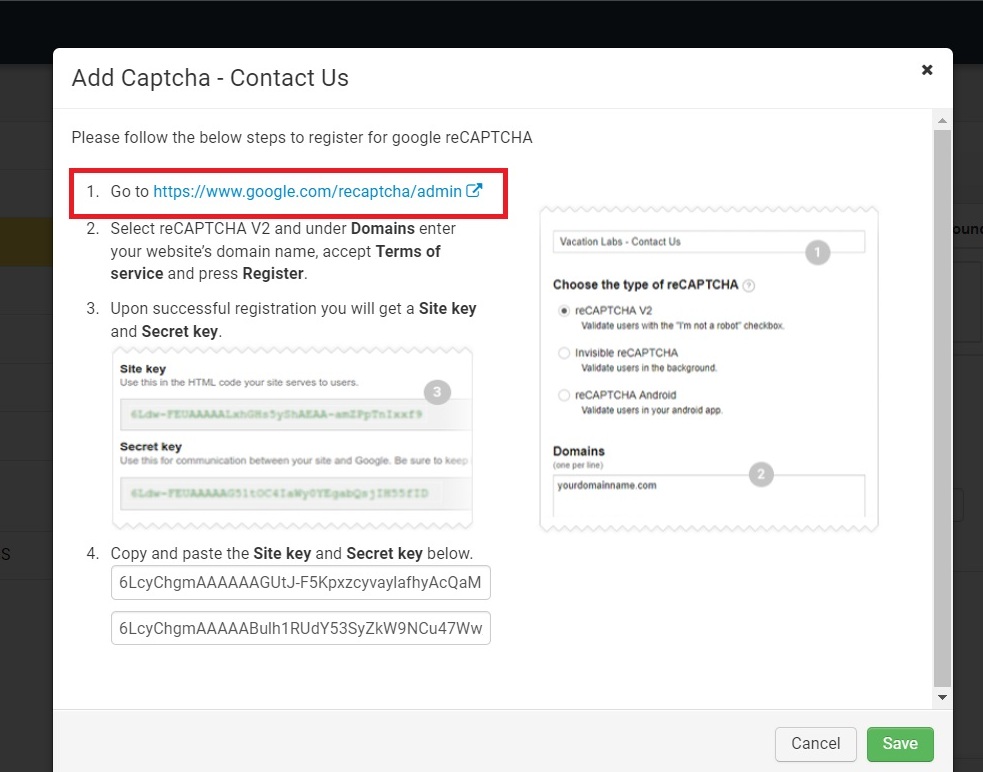Viewport: 983px width, 772px height.
Task: Click the scrollbar up arrow in the dialog
Action: click(x=942, y=119)
